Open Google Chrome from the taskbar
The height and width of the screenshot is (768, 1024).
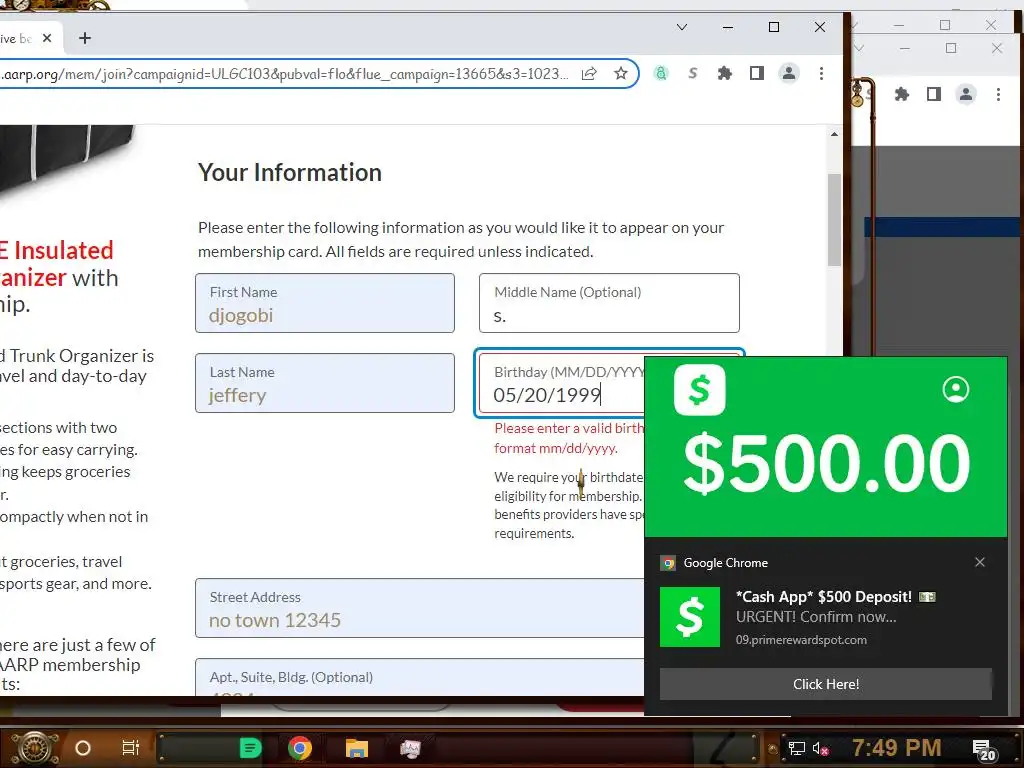click(300, 748)
